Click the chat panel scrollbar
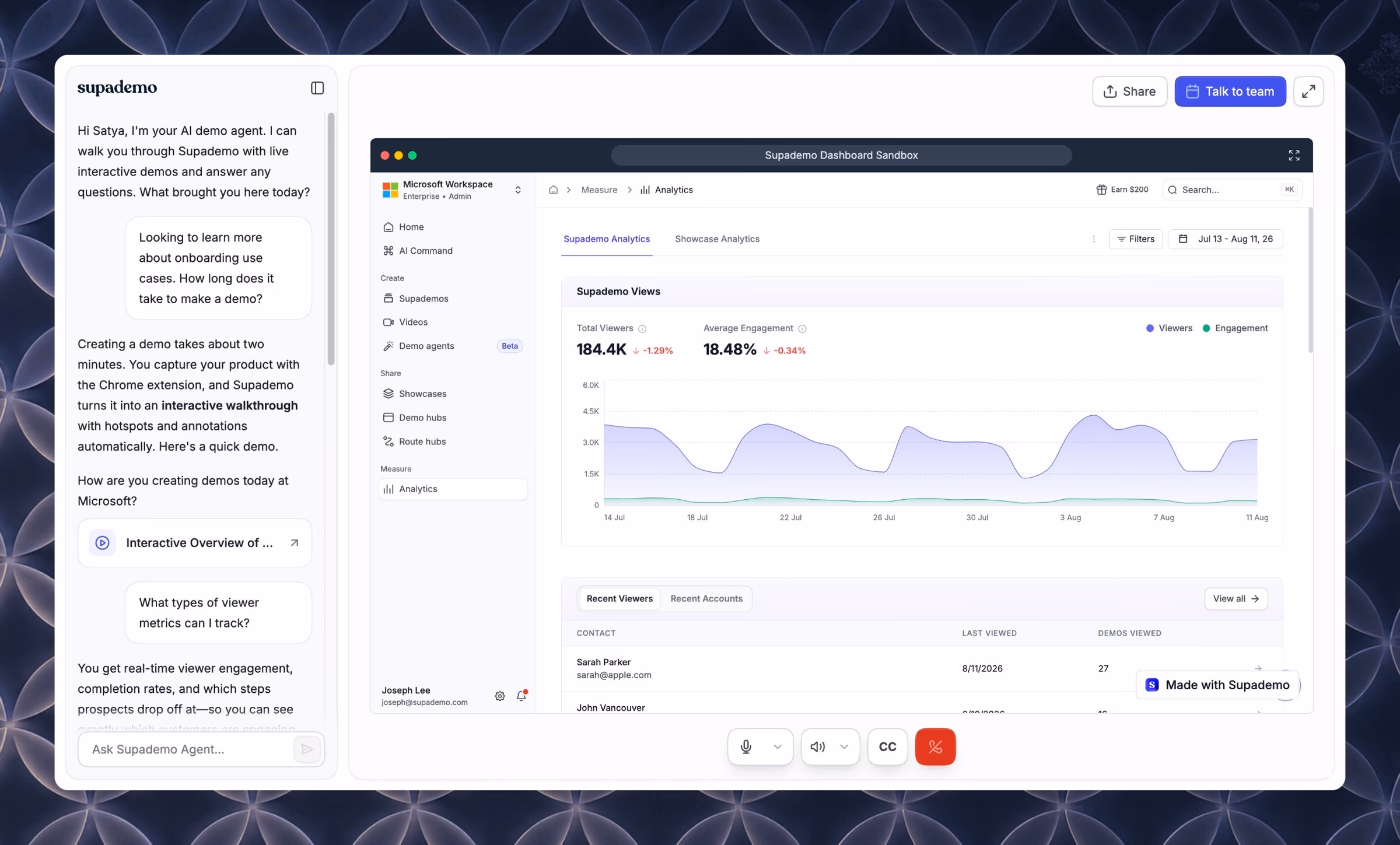This screenshot has width=1400, height=845. [331, 239]
